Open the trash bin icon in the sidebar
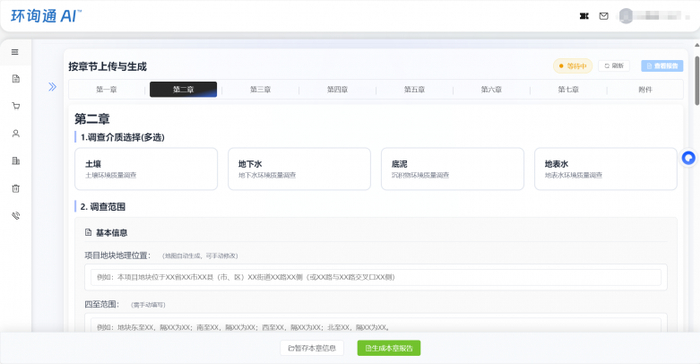700x364 pixels. 16,188
